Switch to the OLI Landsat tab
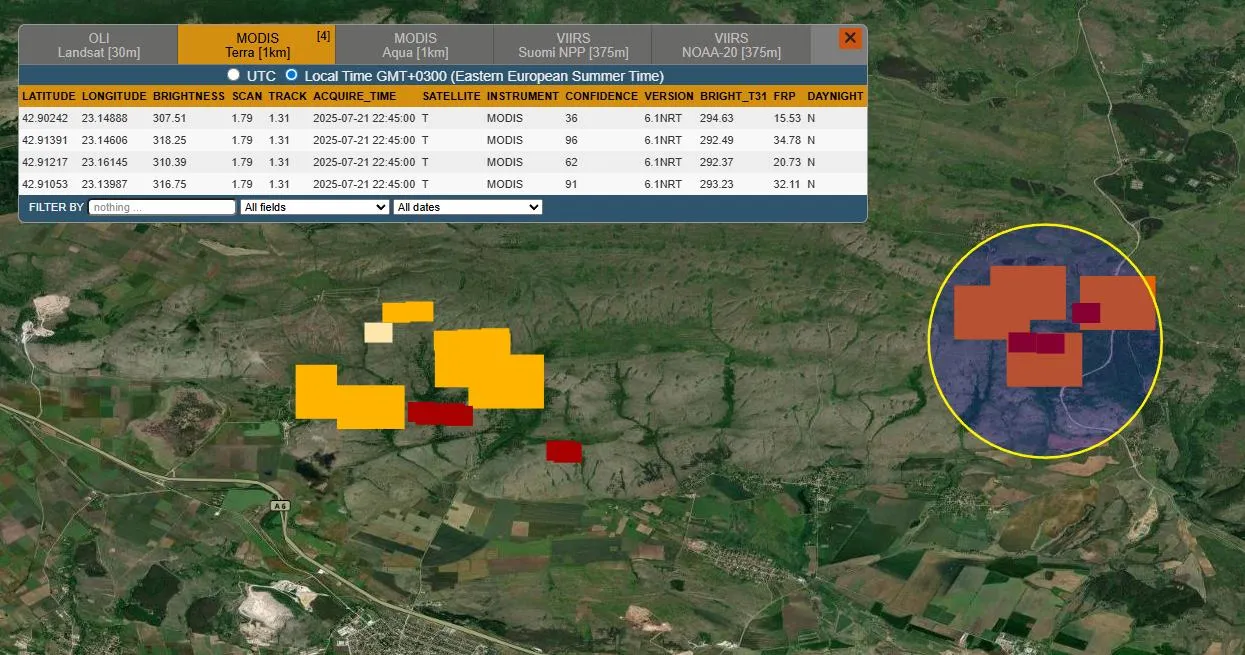Viewport: 1245px width, 655px height. point(99,45)
